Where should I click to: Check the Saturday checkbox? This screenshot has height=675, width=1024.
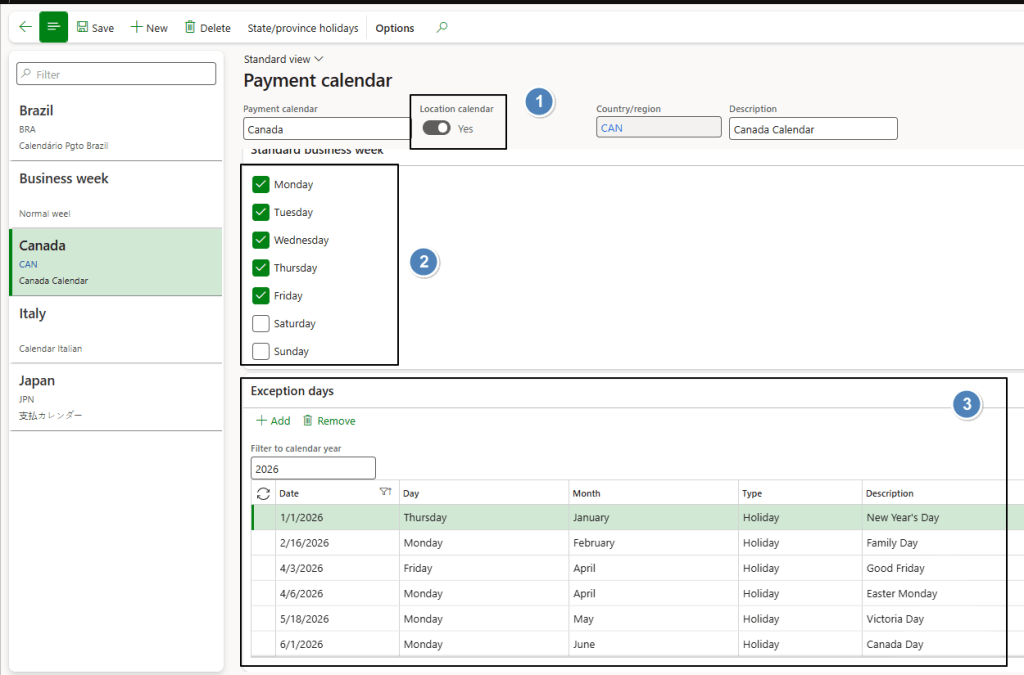click(261, 323)
